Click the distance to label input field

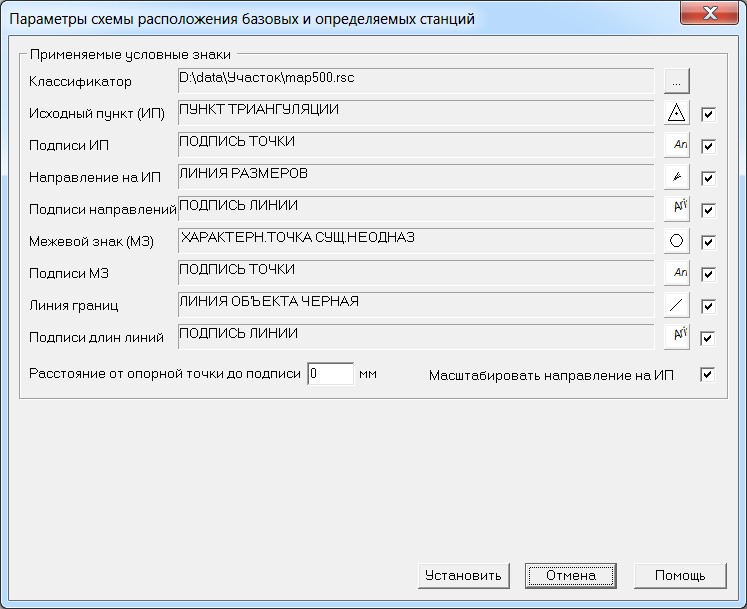pyautogui.click(x=330, y=374)
